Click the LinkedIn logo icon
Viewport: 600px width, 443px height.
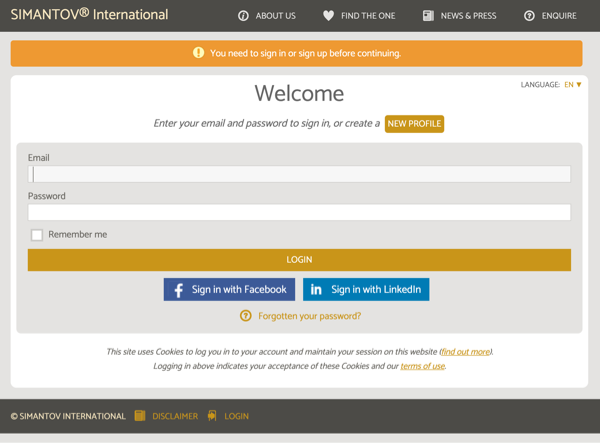pyautogui.click(x=316, y=290)
